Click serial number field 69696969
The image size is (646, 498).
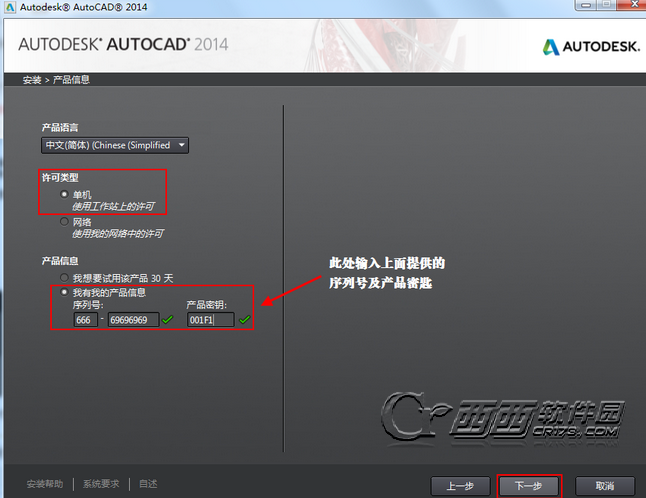[x=133, y=320]
